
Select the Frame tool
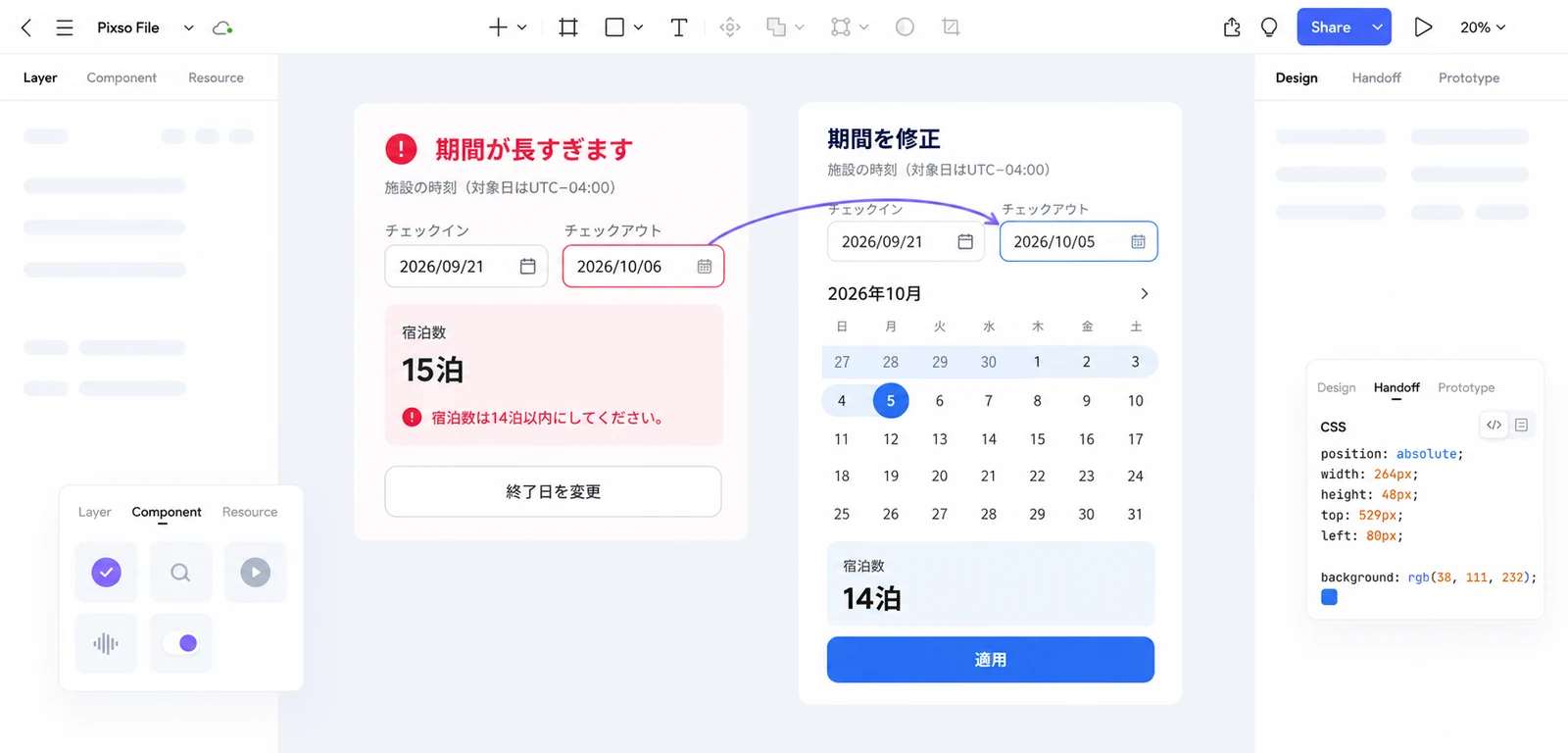(568, 27)
